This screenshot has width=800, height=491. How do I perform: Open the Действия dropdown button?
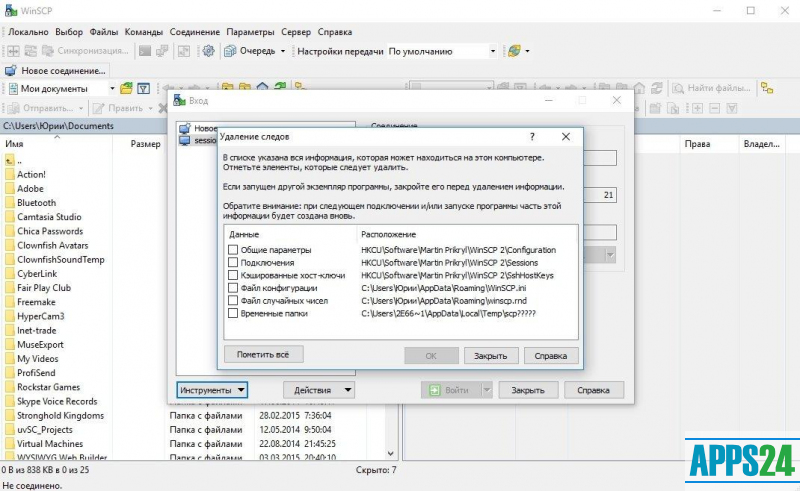click(319, 390)
